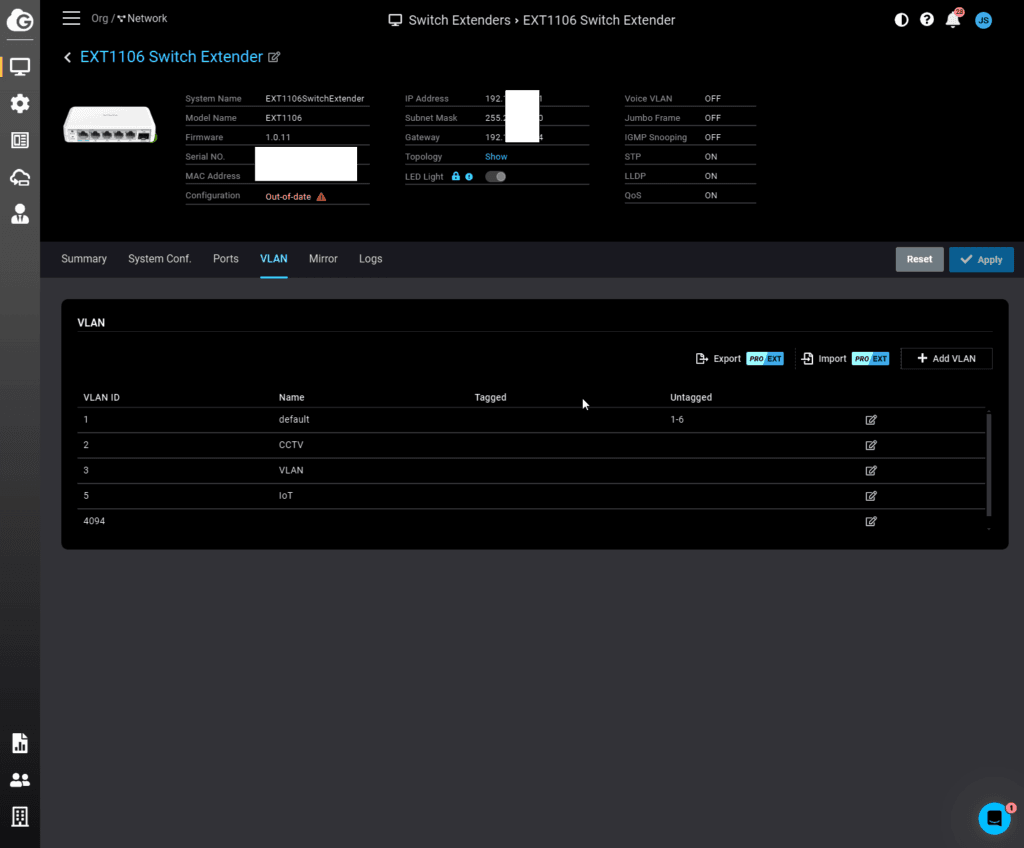Toggle the LED Light switch
The width and height of the screenshot is (1024, 848).
(x=495, y=176)
